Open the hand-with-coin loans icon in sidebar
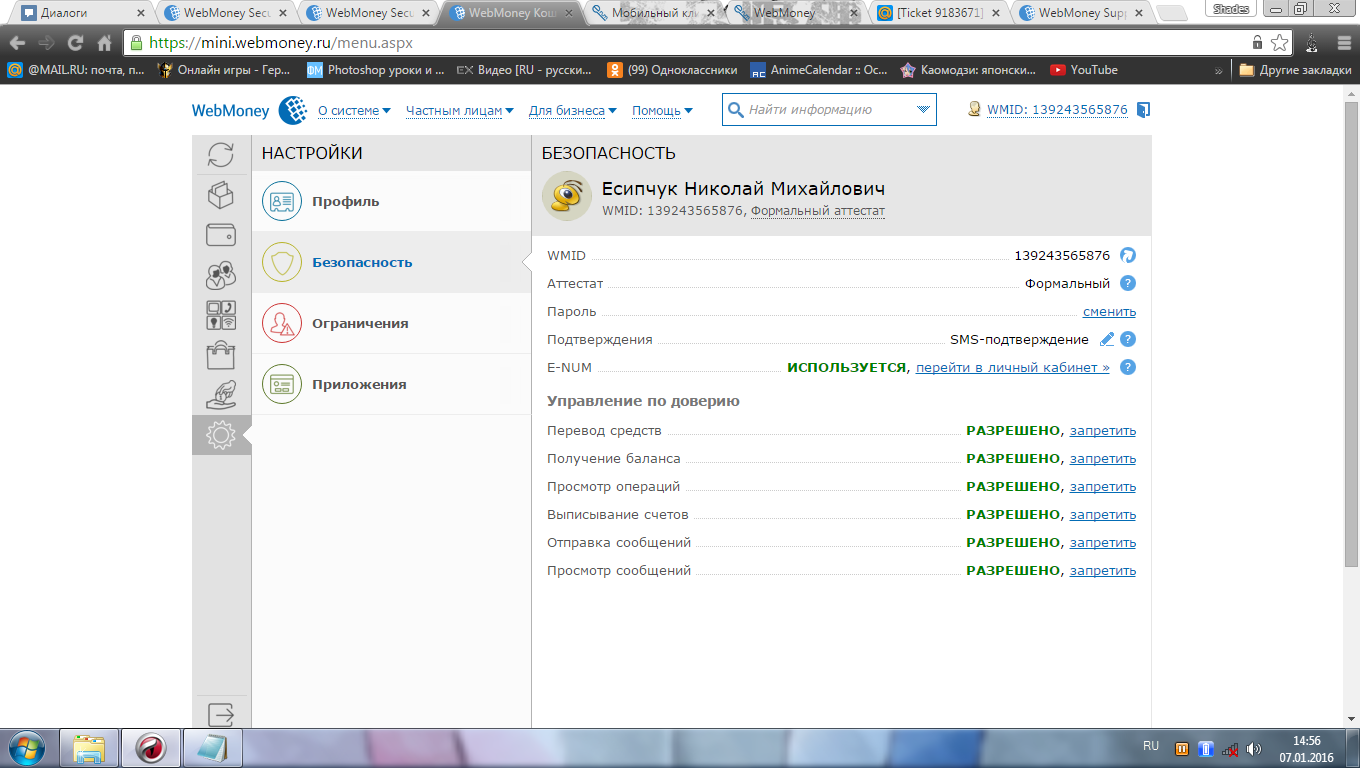The height and width of the screenshot is (768, 1360). (x=221, y=395)
